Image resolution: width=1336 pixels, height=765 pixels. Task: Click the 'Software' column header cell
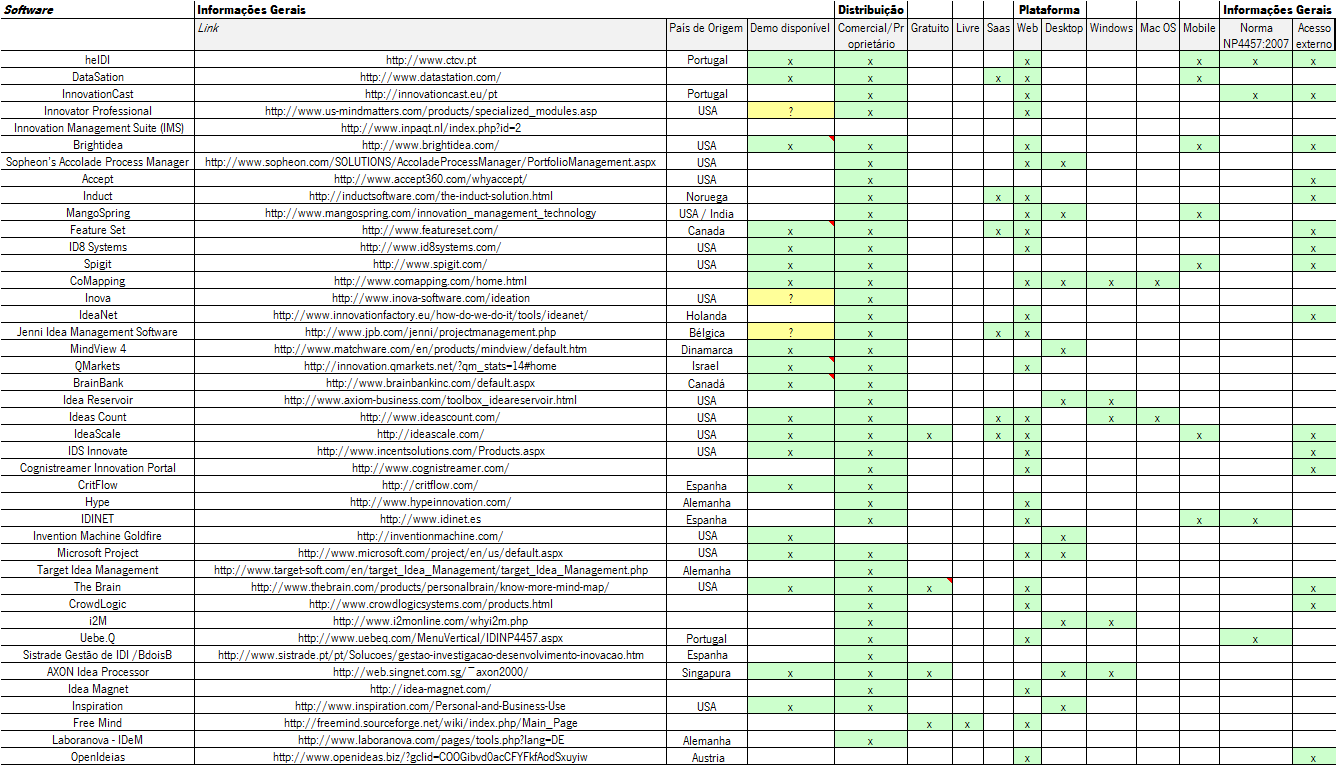click(97, 9)
